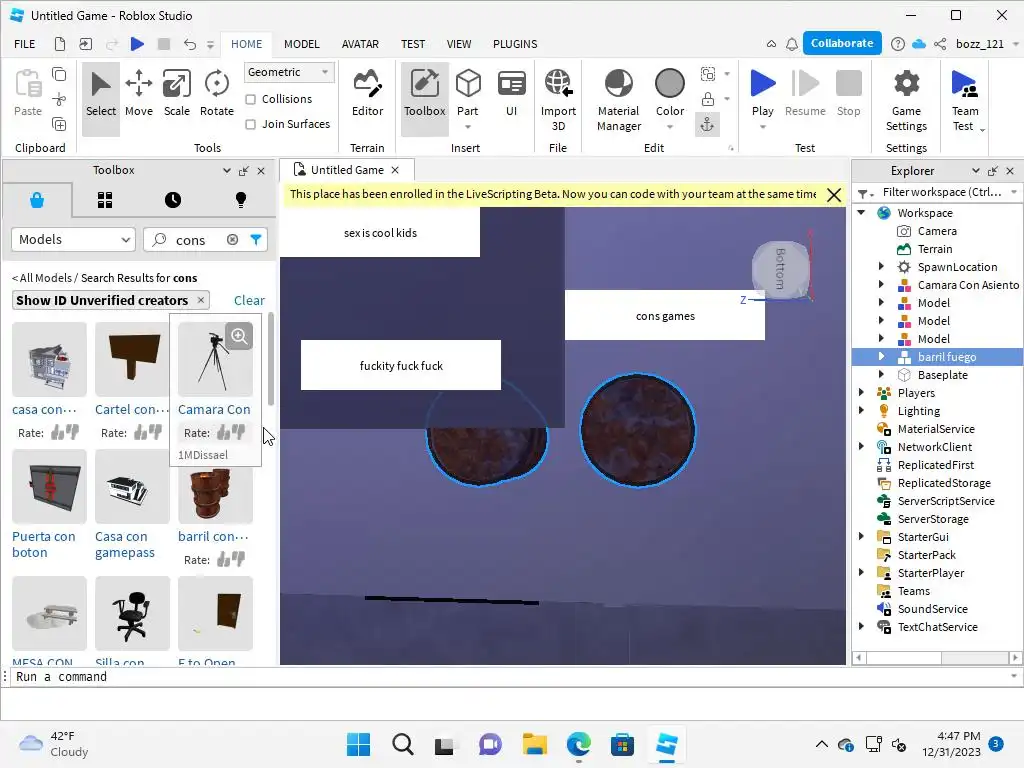Open the Material Manager
Viewport: 1024px width, 768px height.
(618, 100)
